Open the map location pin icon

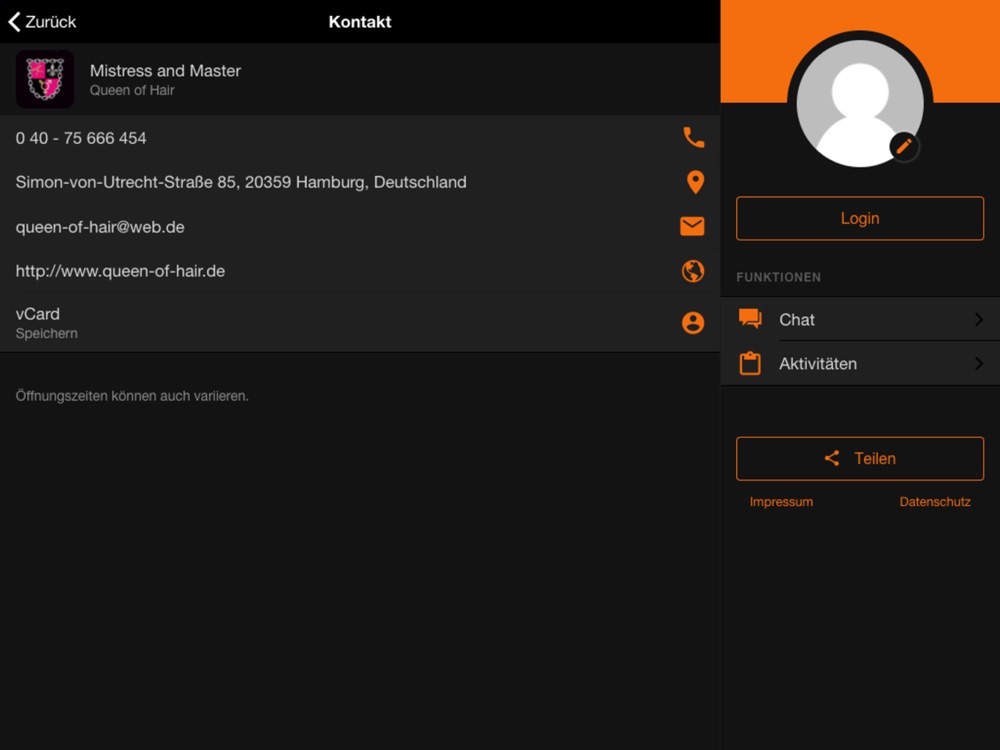[695, 182]
